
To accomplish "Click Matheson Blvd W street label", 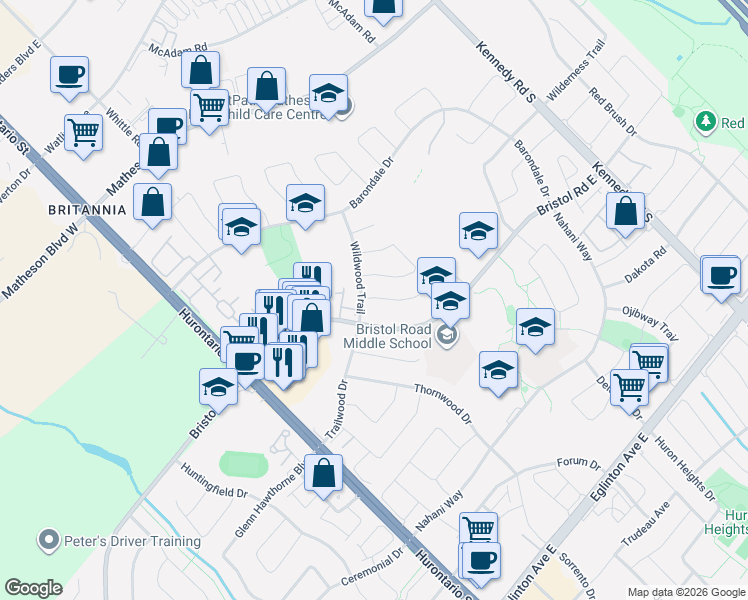I will (x=40, y=260).
